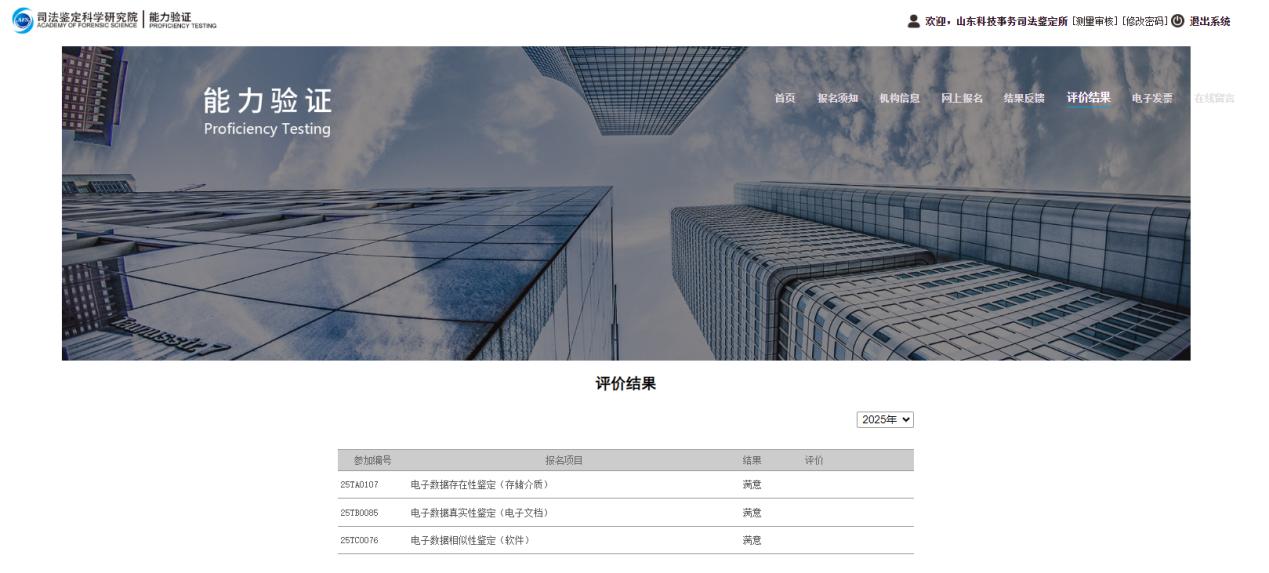
Task: Open the 报名须知 navigation item
Action: (838, 98)
